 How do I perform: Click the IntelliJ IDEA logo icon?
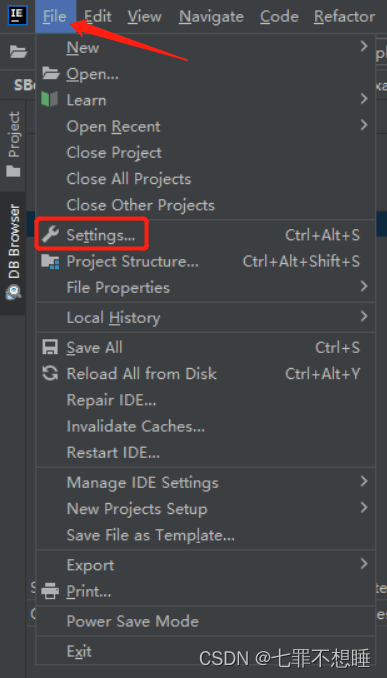tap(18, 15)
